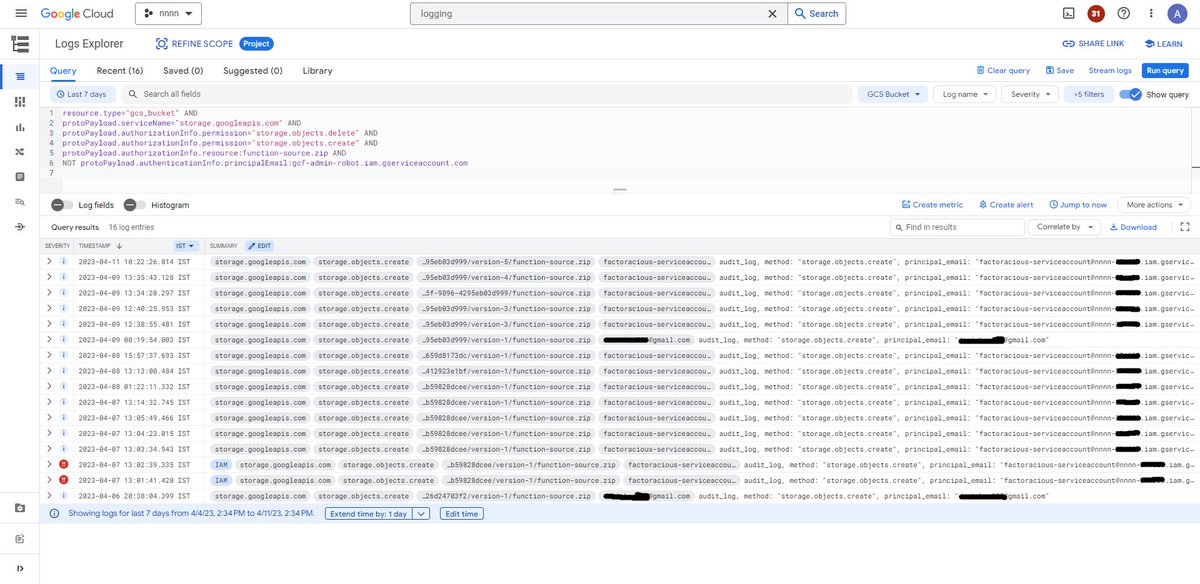Expand query results to fullscreen

(x=1185, y=227)
